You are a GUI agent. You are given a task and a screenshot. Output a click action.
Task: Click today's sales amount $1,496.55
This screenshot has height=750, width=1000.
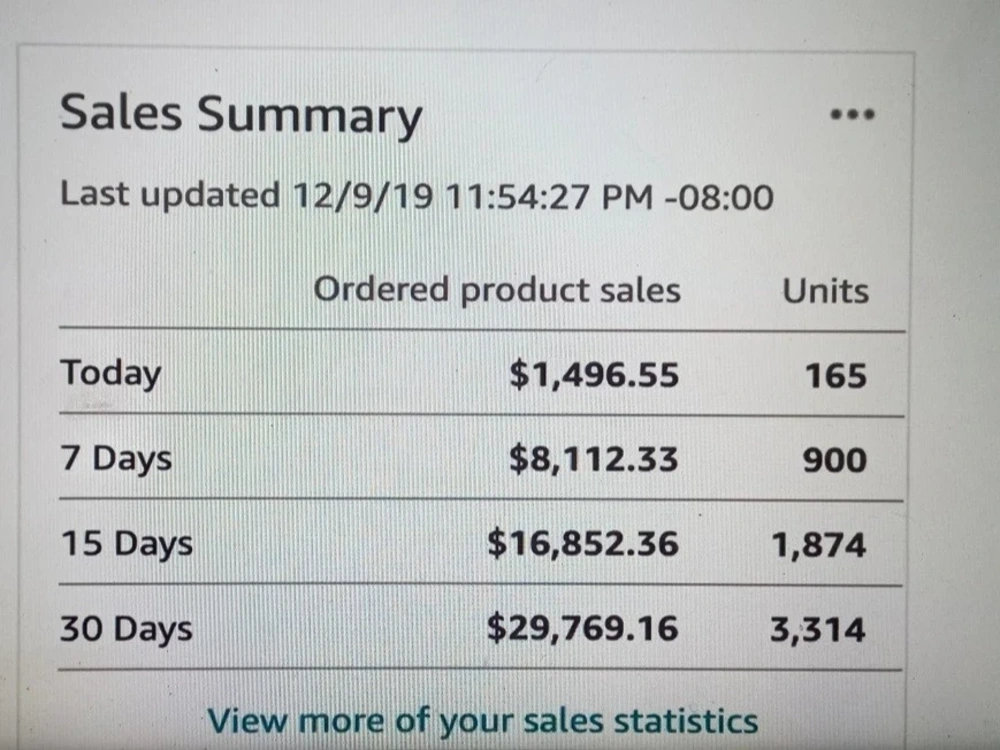pyautogui.click(x=594, y=375)
